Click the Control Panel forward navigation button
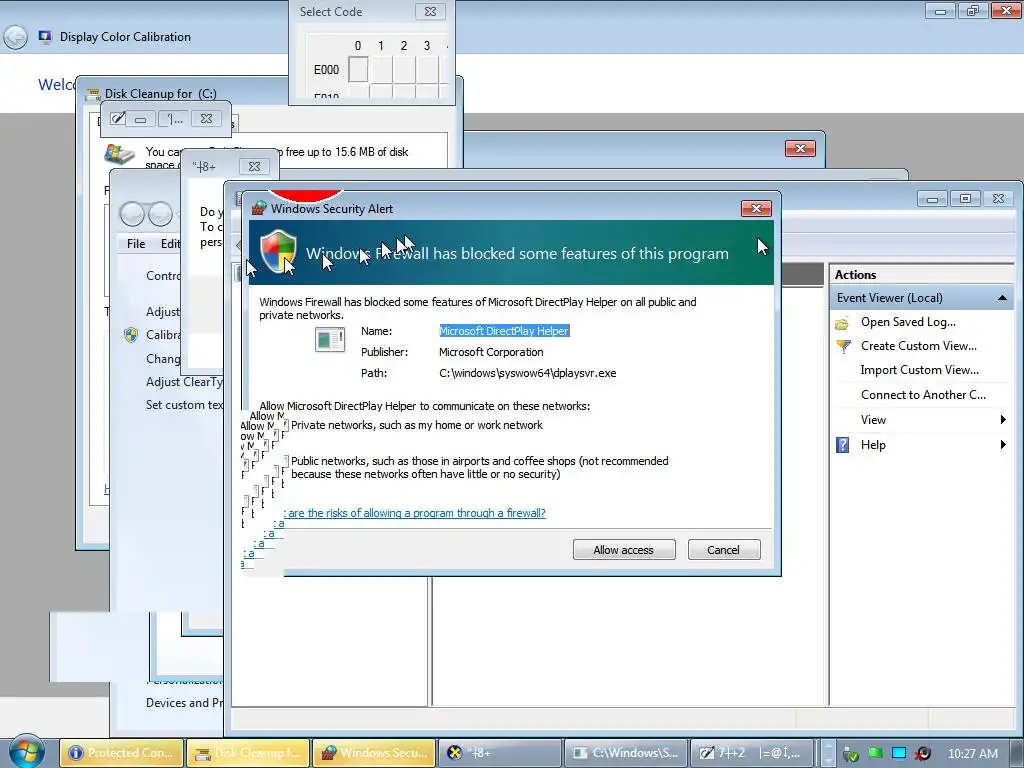 160,214
